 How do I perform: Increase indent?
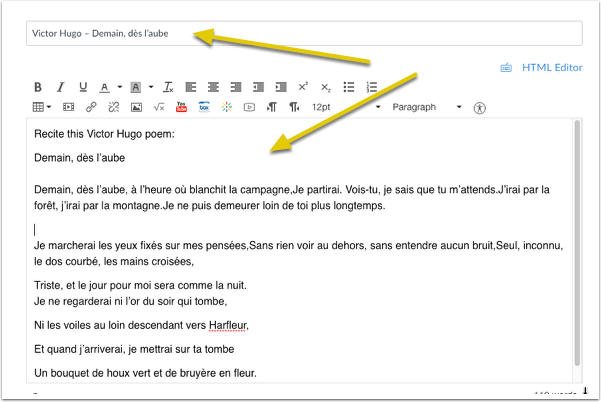pos(281,87)
